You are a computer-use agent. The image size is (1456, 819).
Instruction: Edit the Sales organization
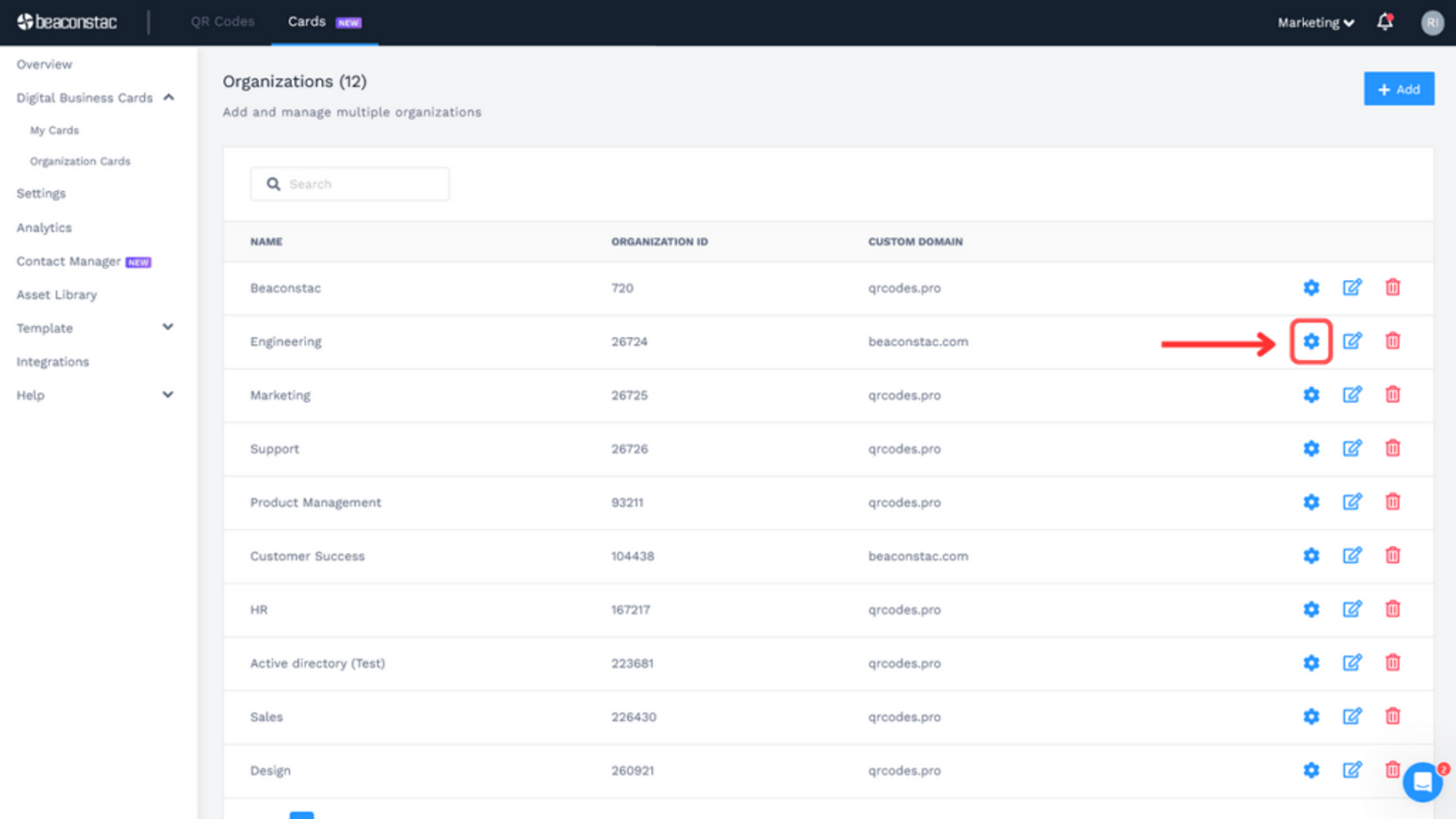(1352, 716)
